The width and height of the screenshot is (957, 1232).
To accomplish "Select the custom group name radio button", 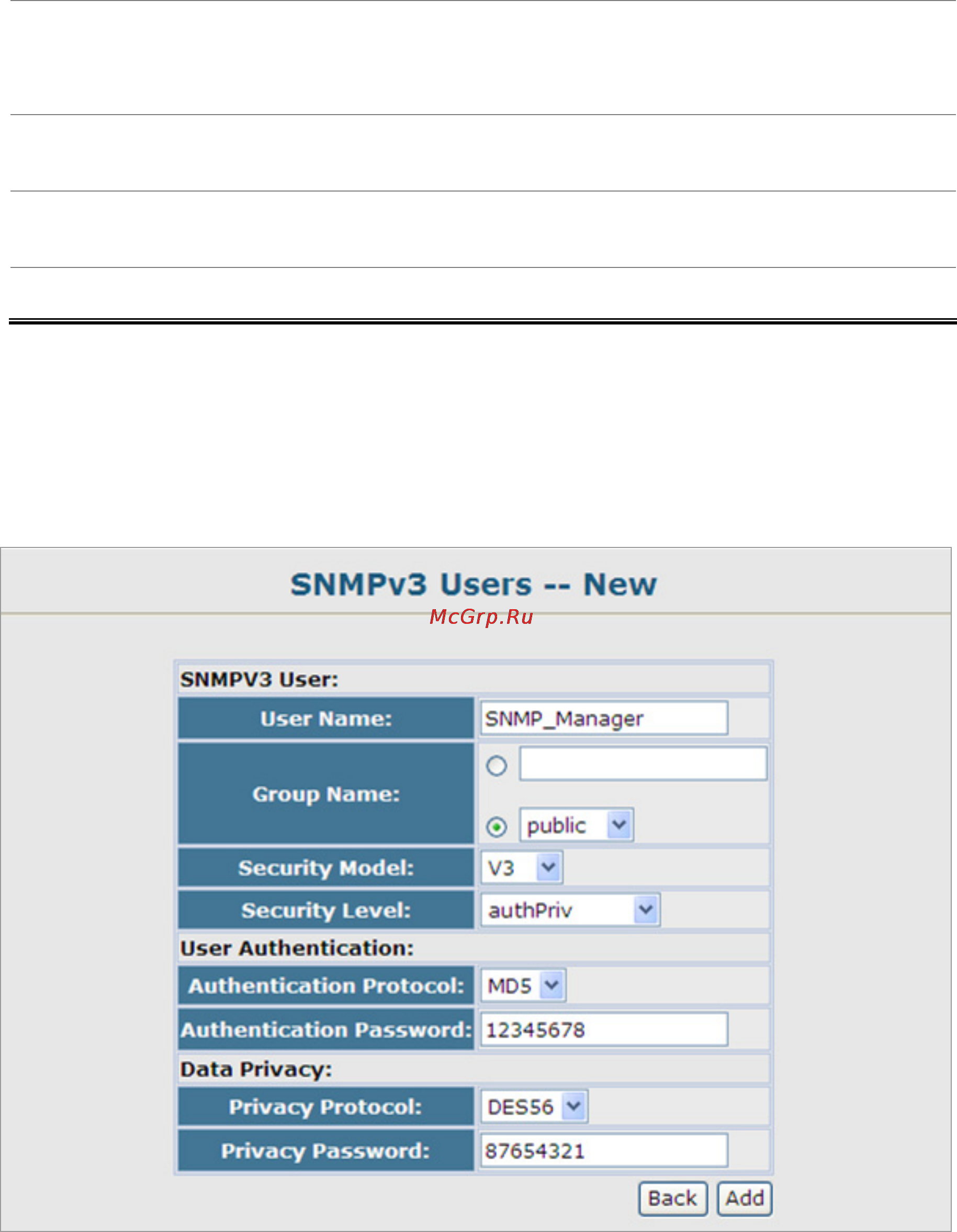I will pos(496,766).
